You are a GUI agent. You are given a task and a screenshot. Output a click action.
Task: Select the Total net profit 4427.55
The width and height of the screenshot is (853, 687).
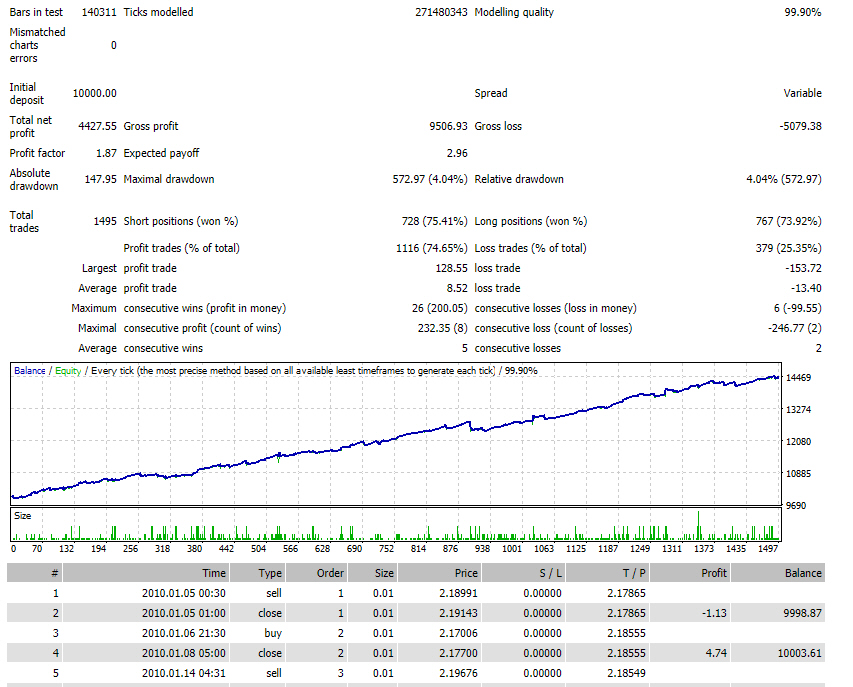97,126
